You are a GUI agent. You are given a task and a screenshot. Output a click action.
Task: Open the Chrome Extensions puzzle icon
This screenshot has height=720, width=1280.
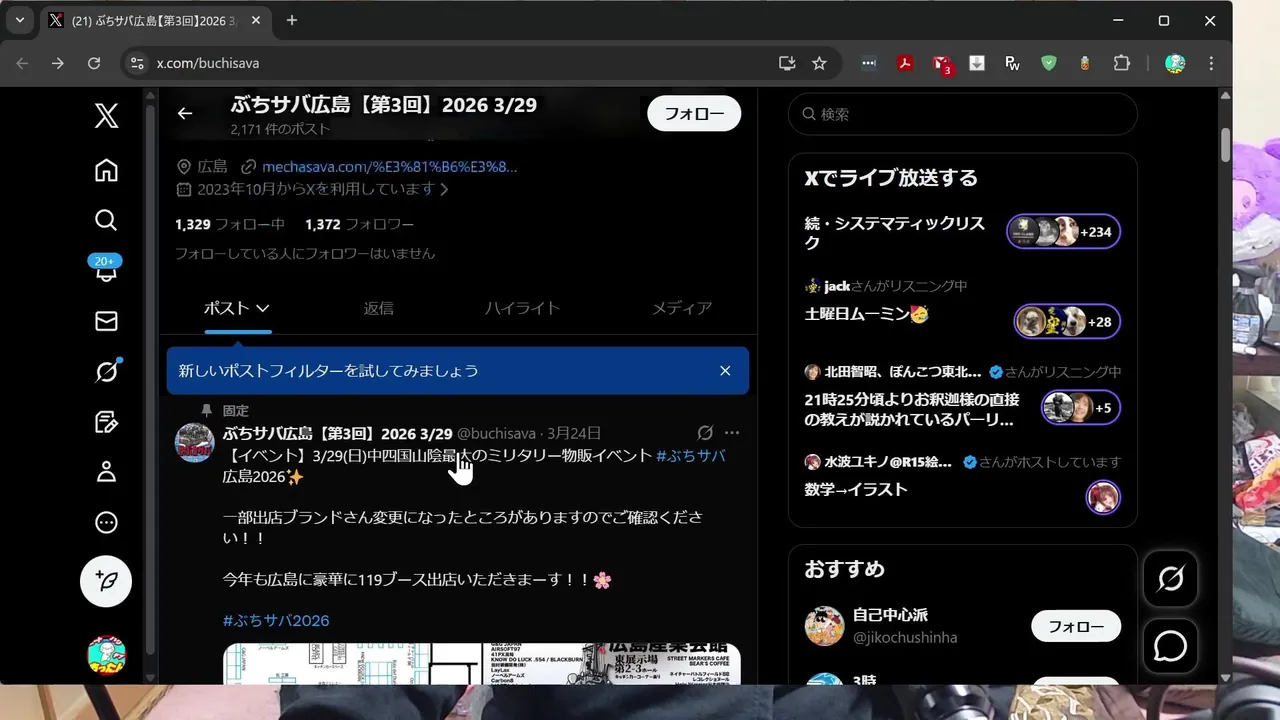tap(1122, 63)
